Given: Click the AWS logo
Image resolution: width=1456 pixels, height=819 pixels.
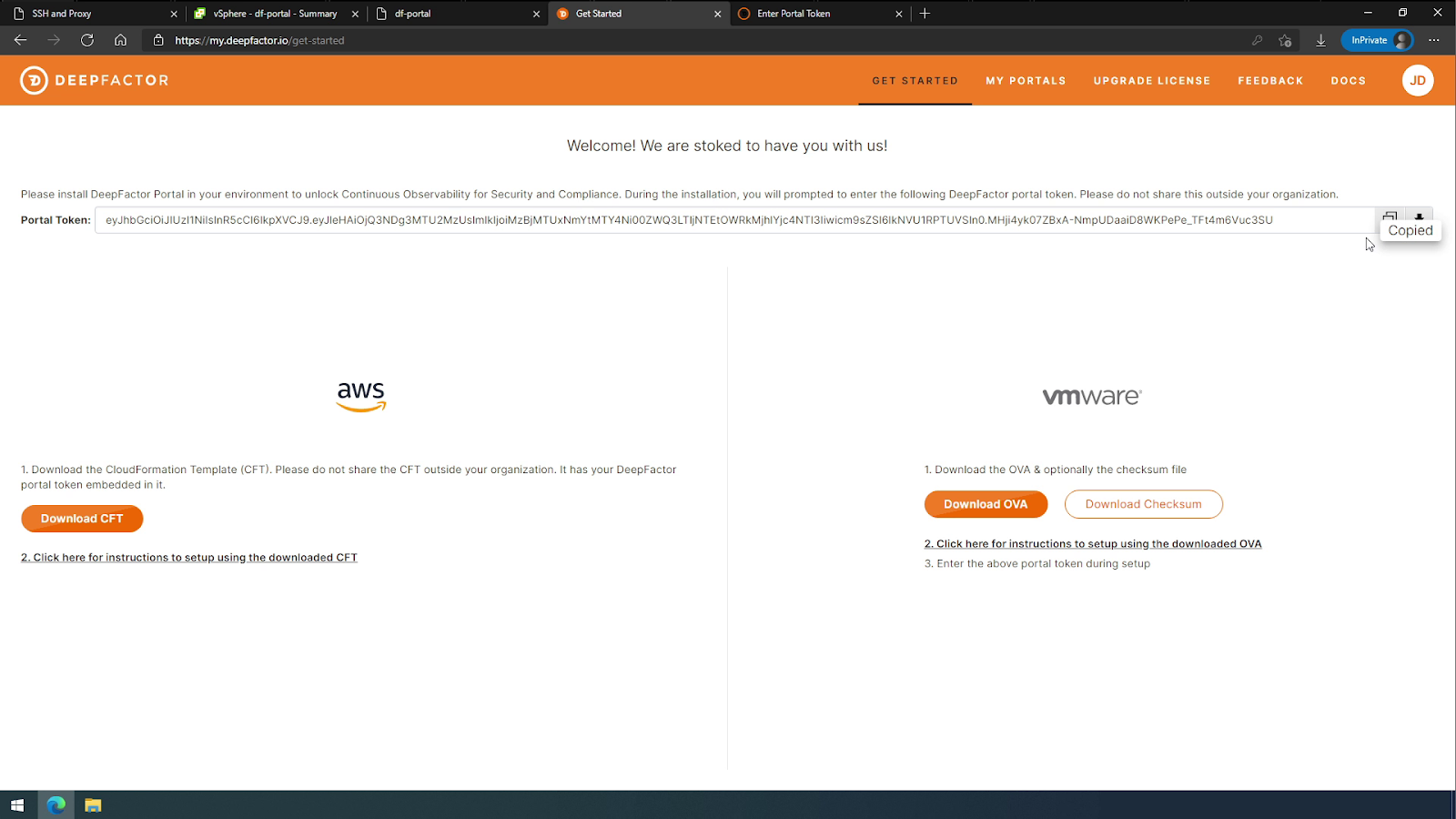Looking at the screenshot, I should 361,397.
